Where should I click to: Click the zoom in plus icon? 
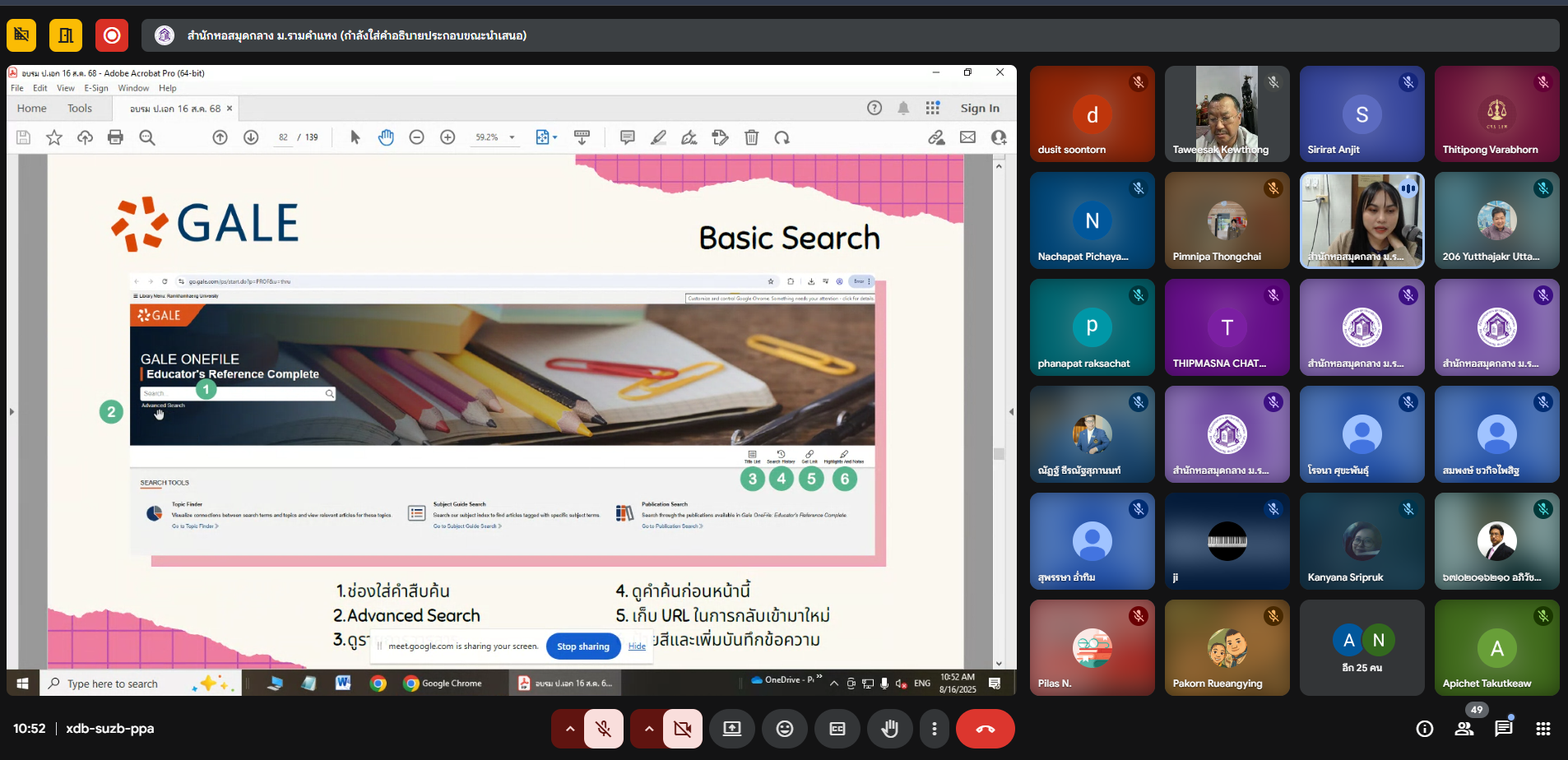448,137
